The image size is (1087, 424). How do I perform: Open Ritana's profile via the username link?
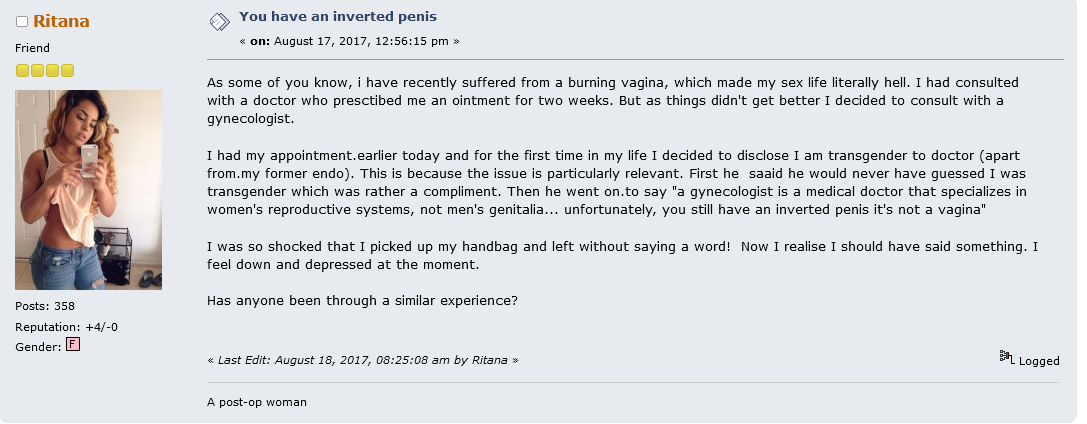point(61,21)
